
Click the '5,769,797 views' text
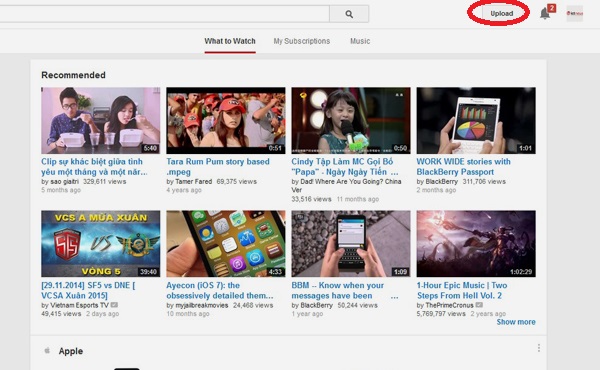(x=441, y=314)
